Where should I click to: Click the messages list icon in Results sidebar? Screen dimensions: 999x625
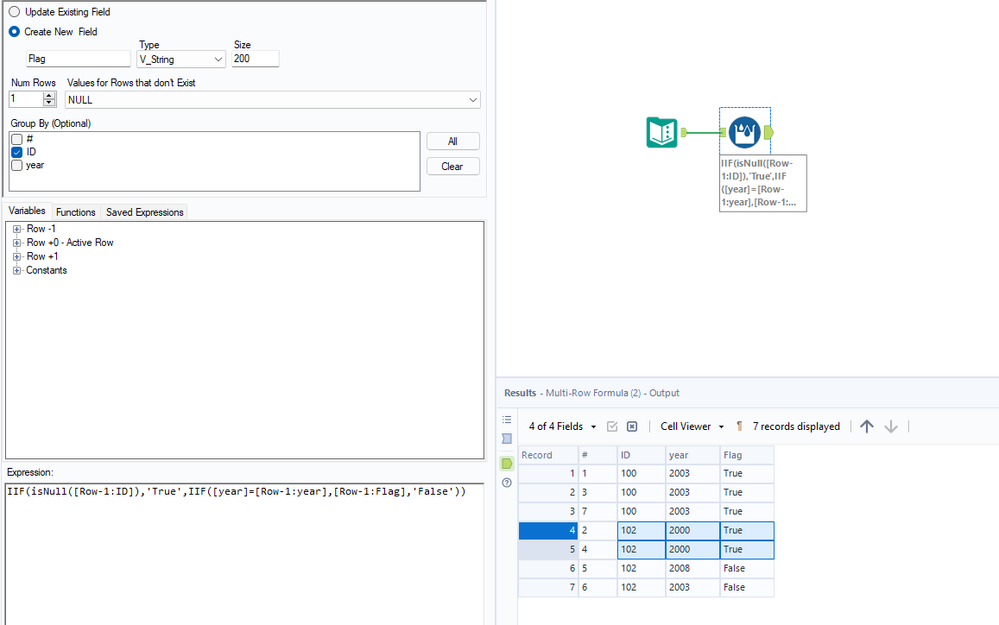pos(507,420)
